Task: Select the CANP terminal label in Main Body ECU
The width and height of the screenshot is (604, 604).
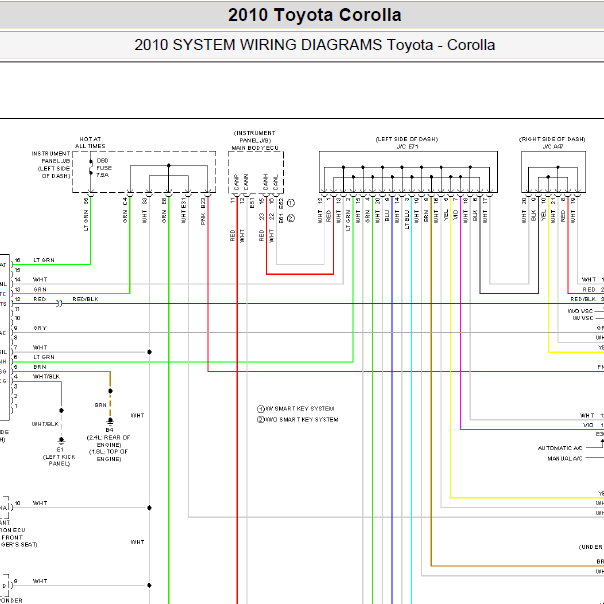Action: 237,182
